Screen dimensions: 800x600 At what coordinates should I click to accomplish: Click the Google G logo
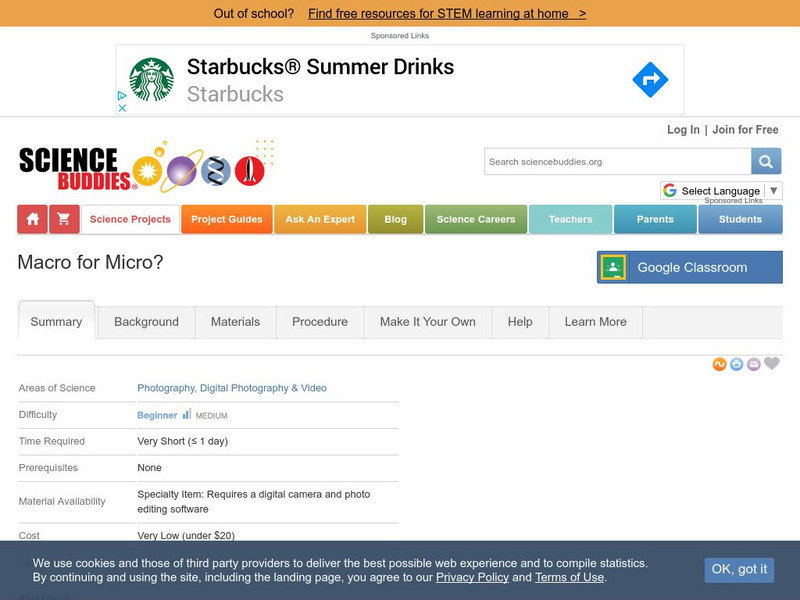670,190
